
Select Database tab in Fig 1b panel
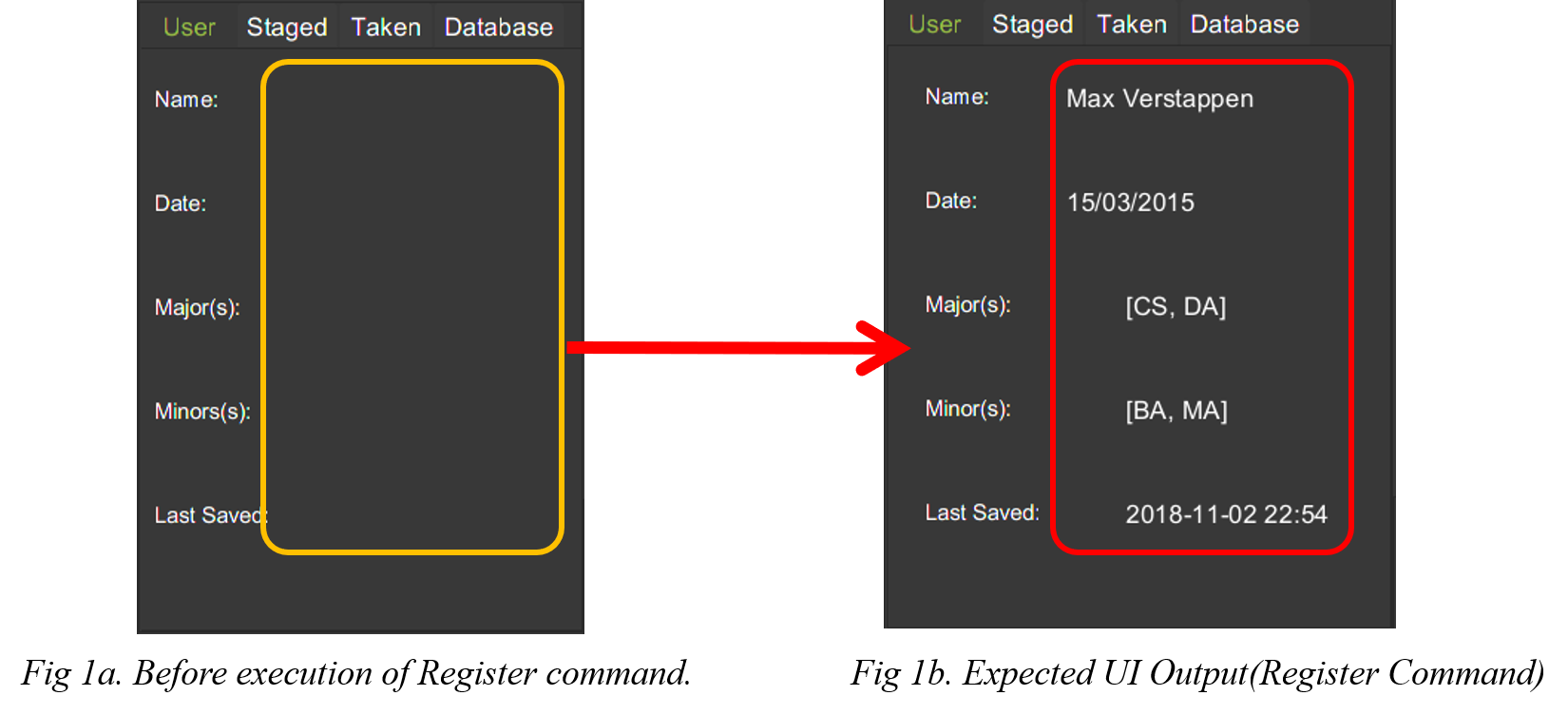coord(1245,25)
